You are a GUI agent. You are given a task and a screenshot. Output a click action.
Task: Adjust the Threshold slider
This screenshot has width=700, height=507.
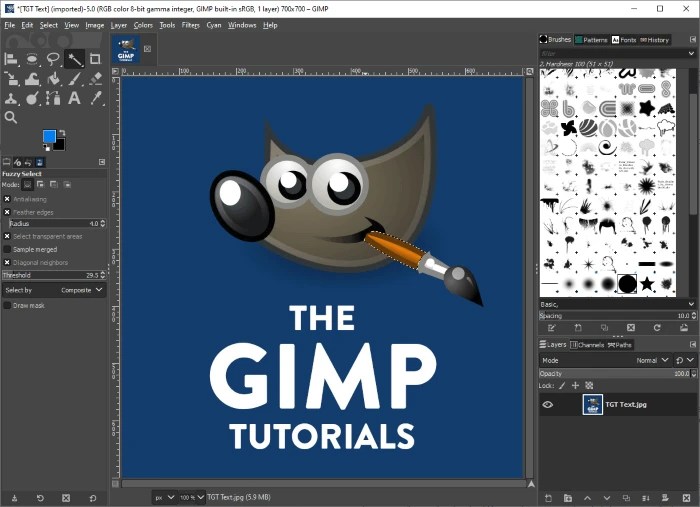pyautogui.click(x=54, y=275)
